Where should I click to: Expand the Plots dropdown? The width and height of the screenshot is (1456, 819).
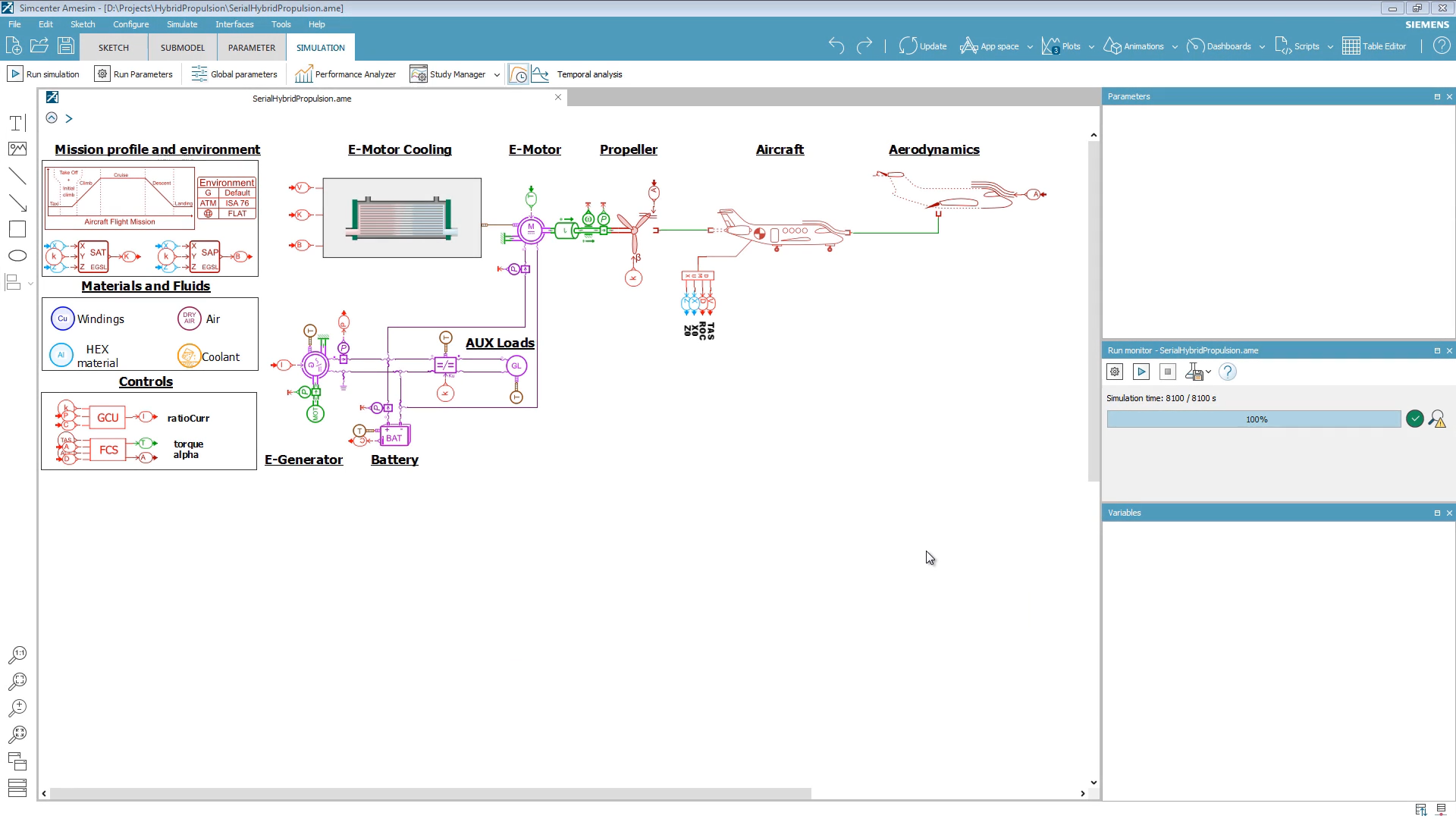pyautogui.click(x=1090, y=46)
